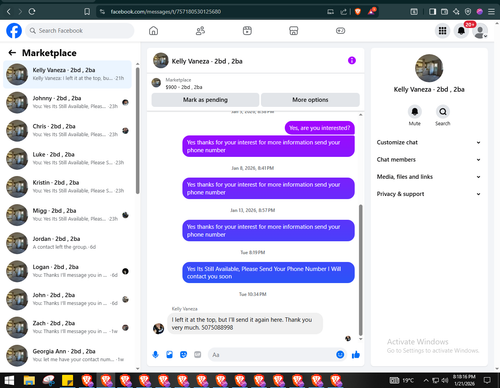Toggle the browser sidebar panel icon
The image size is (500, 388).
[432, 12]
